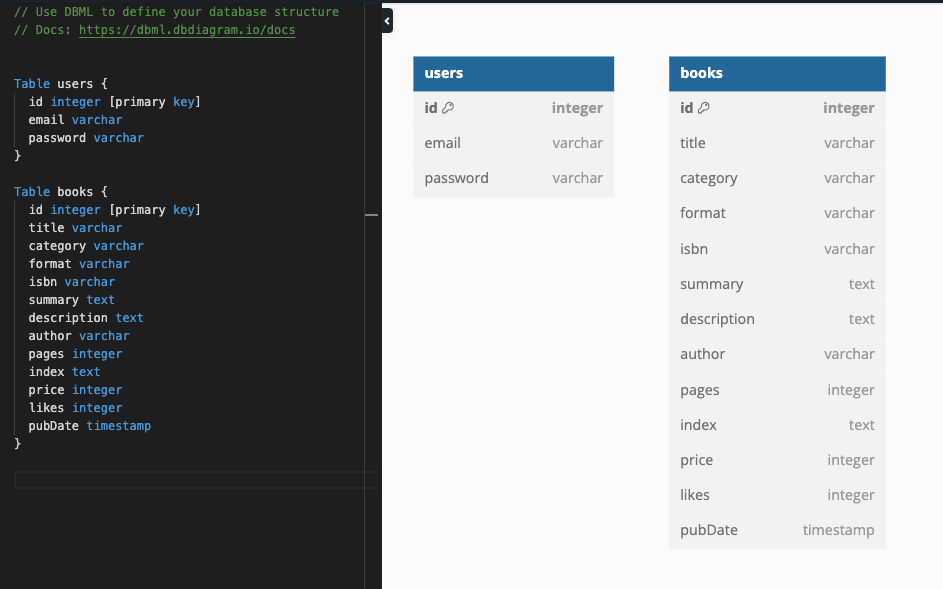Select the users table header
This screenshot has height=589, width=943.
(x=514, y=73)
